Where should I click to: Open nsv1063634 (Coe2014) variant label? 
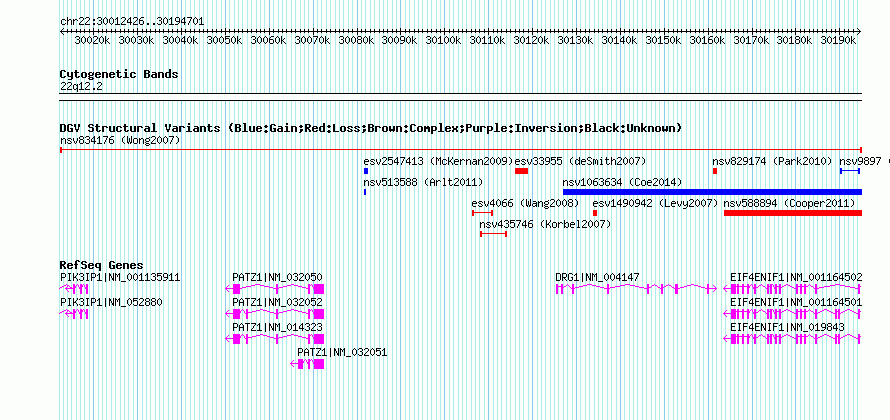[622, 182]
